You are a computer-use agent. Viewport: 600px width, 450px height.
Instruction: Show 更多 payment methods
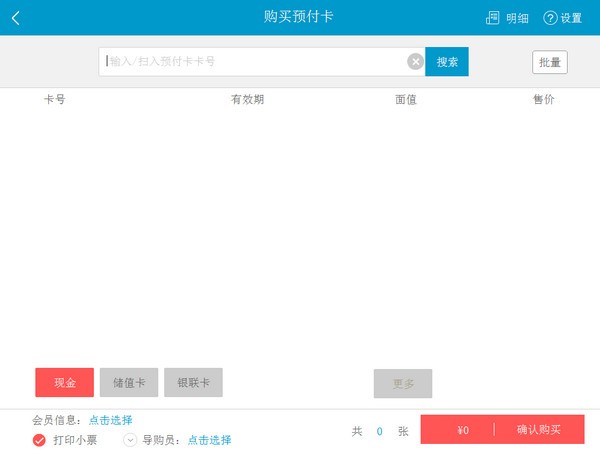tap(403, 383)
